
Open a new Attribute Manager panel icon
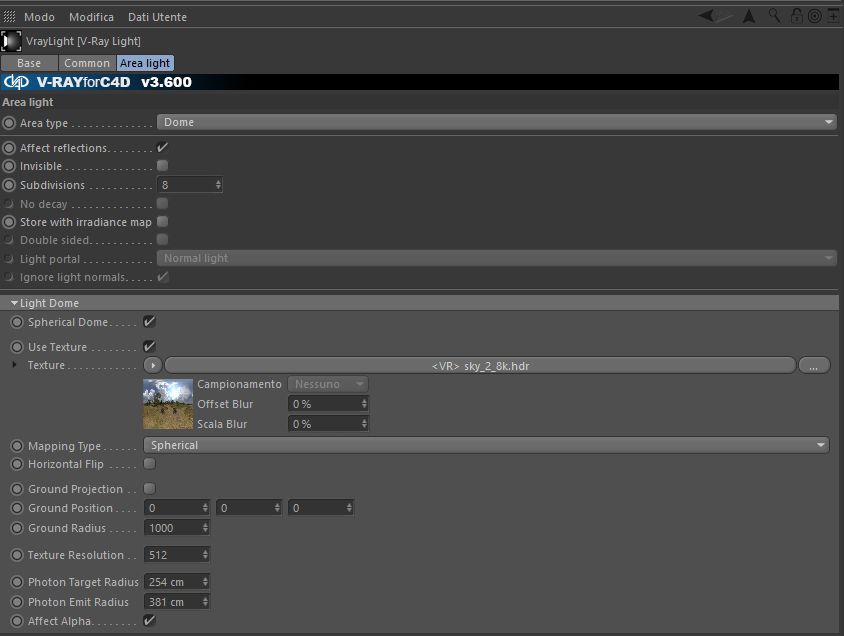833,16
